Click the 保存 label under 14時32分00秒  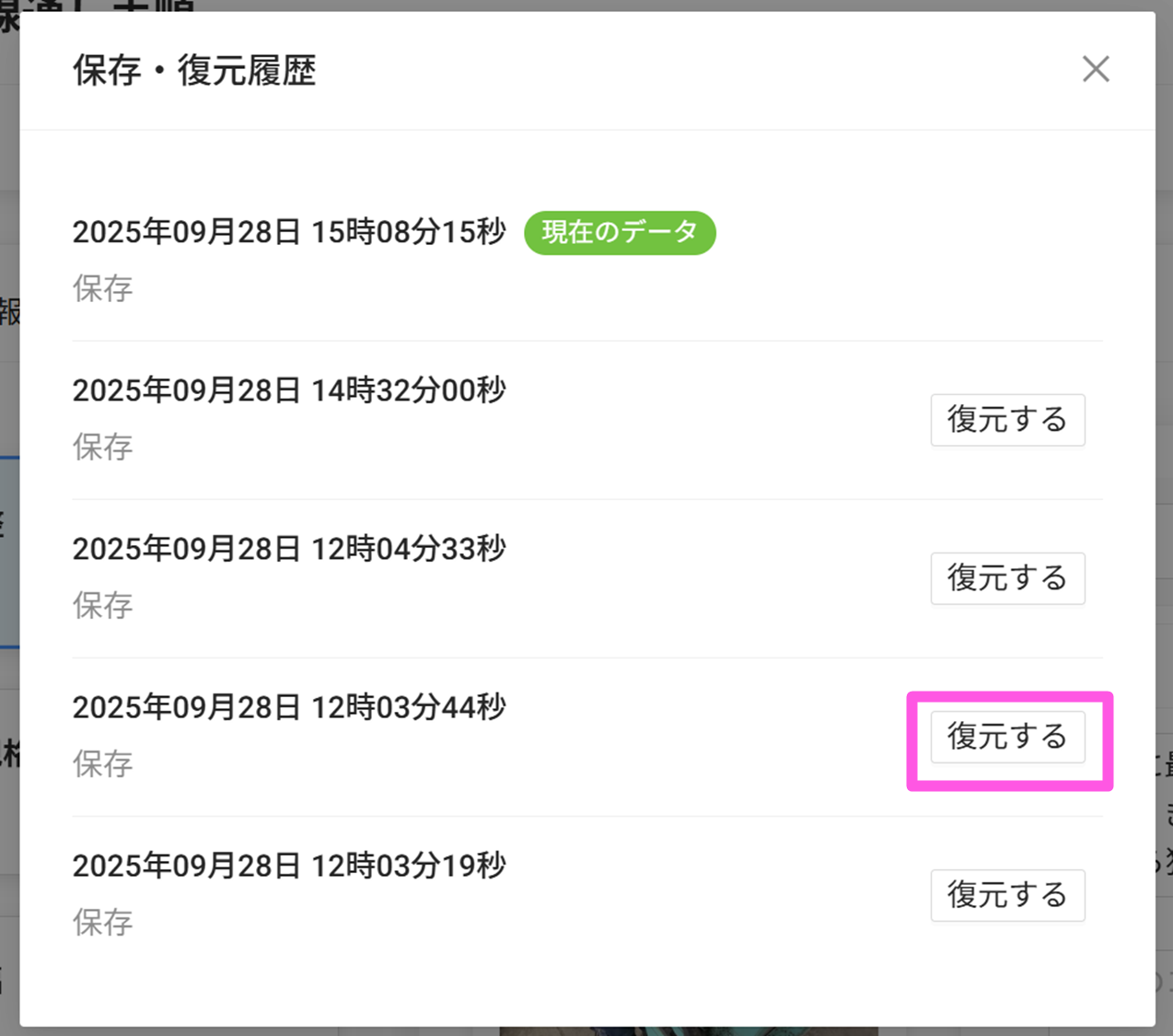pyautogui.click(x=103, y=448)
